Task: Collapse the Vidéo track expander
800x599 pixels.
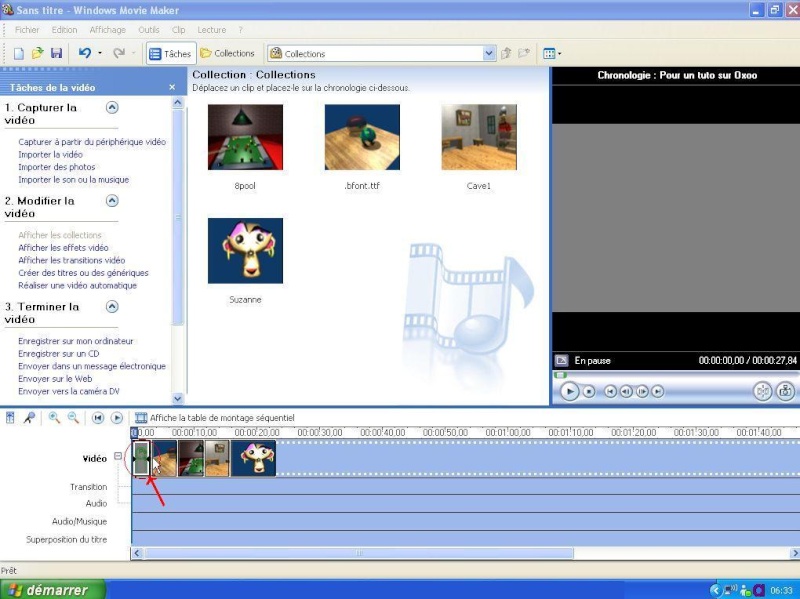Action: tap(118, 456)
